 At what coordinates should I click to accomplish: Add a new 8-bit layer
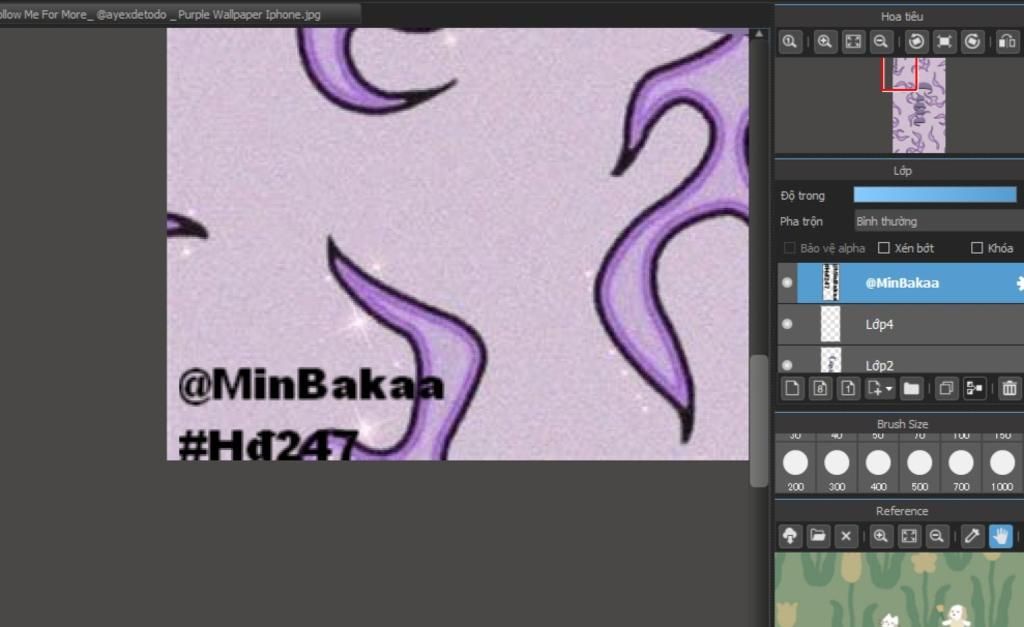pyautogui.click(x=820, y=389)
